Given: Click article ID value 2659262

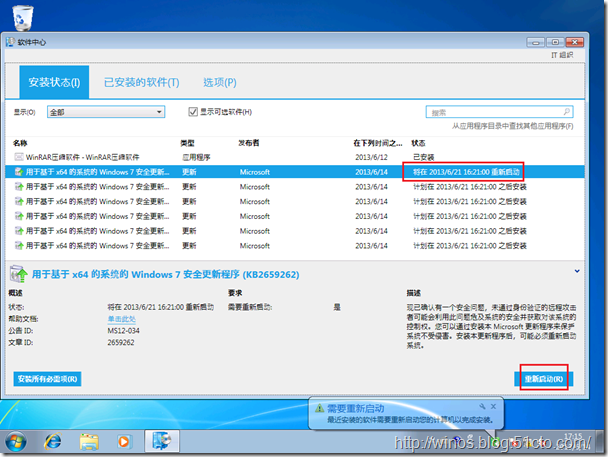Looking at the screenshot, I should coord(121,342).
